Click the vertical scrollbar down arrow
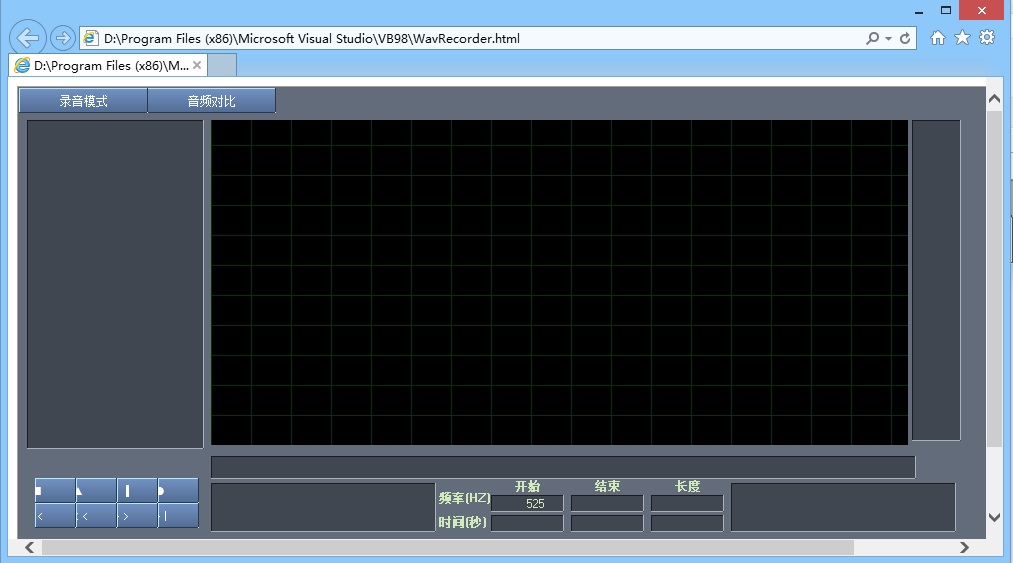Viewport: 1013px width, 563px height. 994,518
